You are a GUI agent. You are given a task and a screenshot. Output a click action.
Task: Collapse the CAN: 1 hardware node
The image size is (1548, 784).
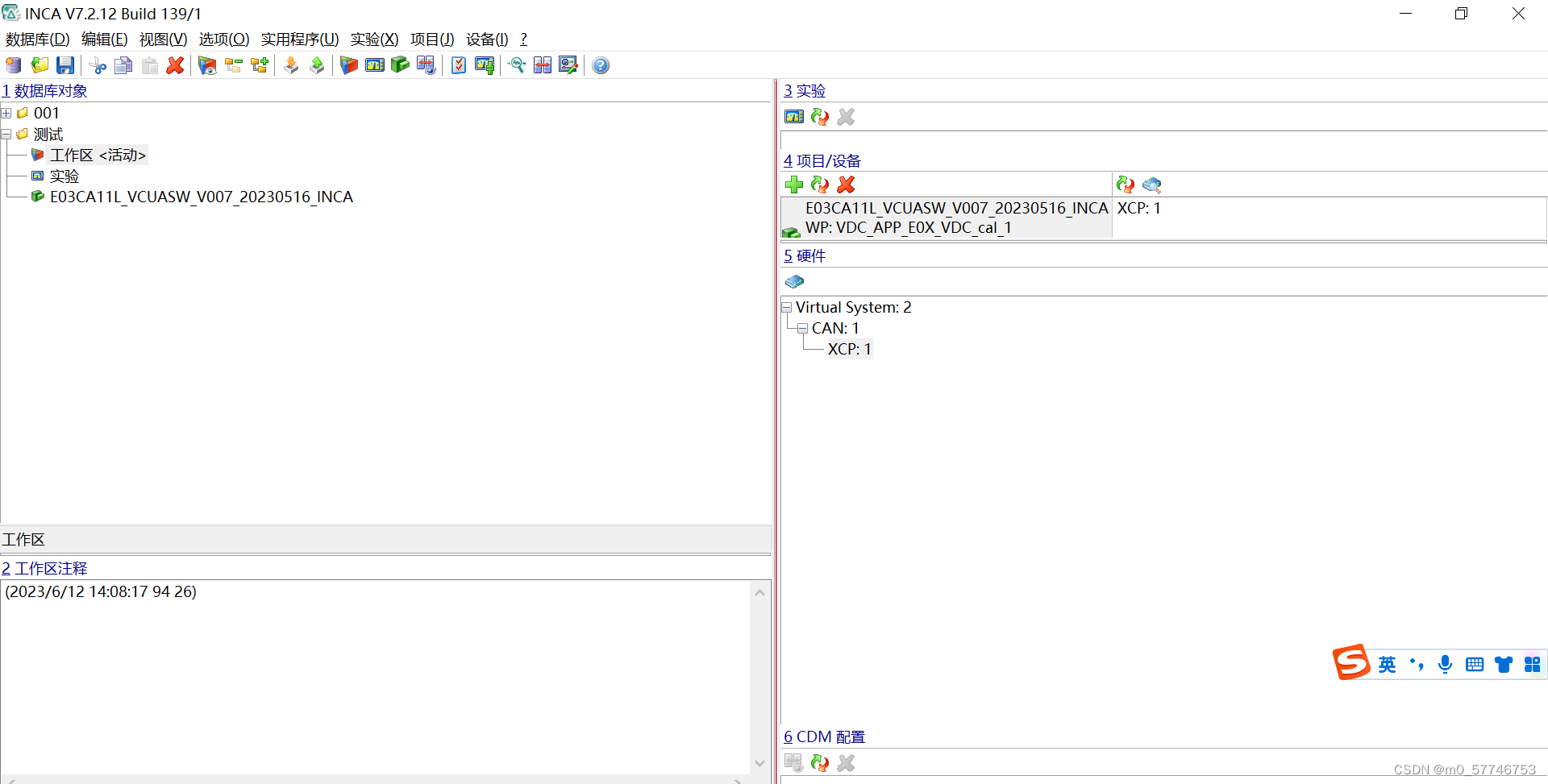pyautogui.click(x=803, y=328)
